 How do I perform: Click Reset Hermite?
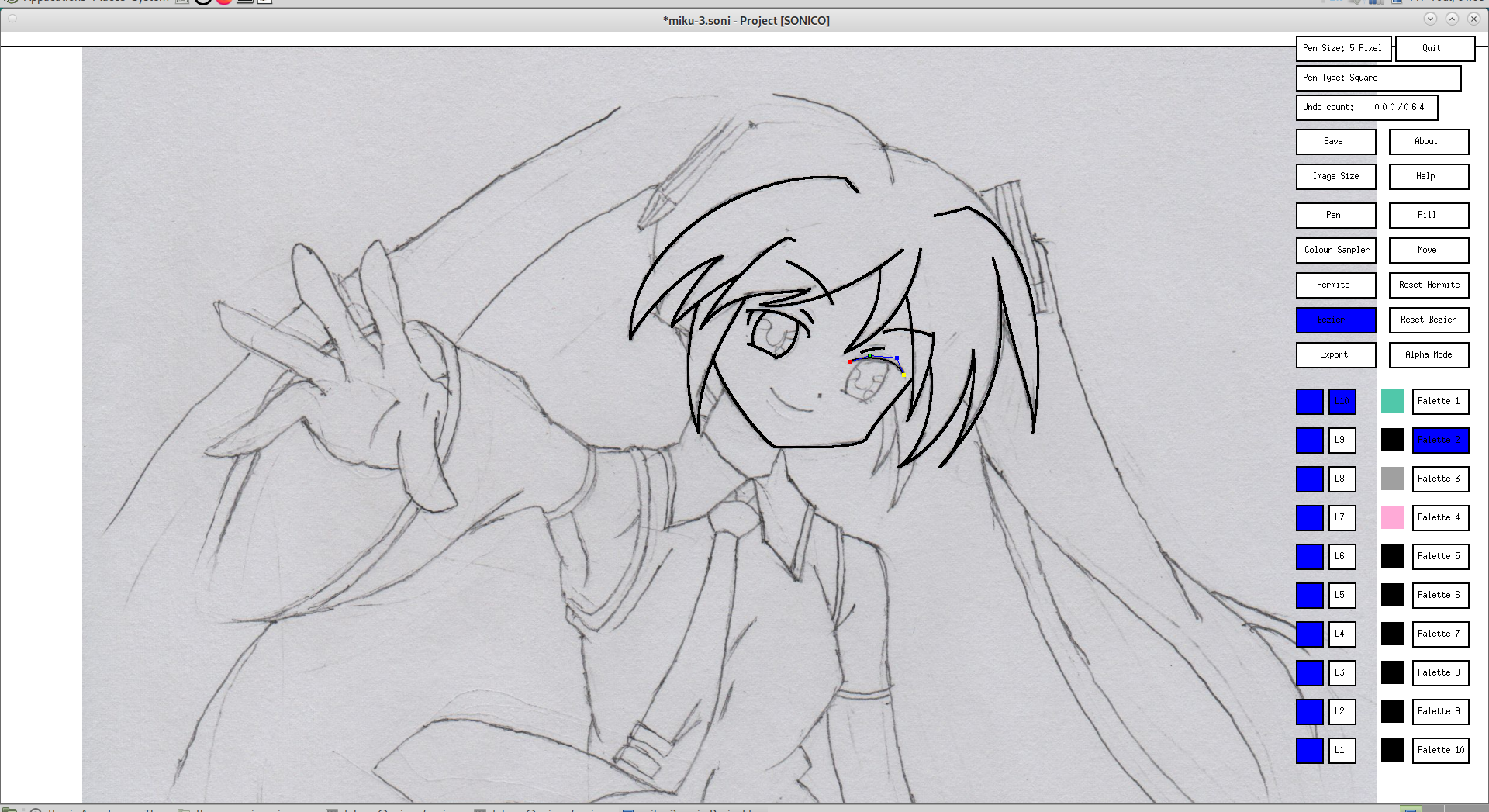point(1429,285)
